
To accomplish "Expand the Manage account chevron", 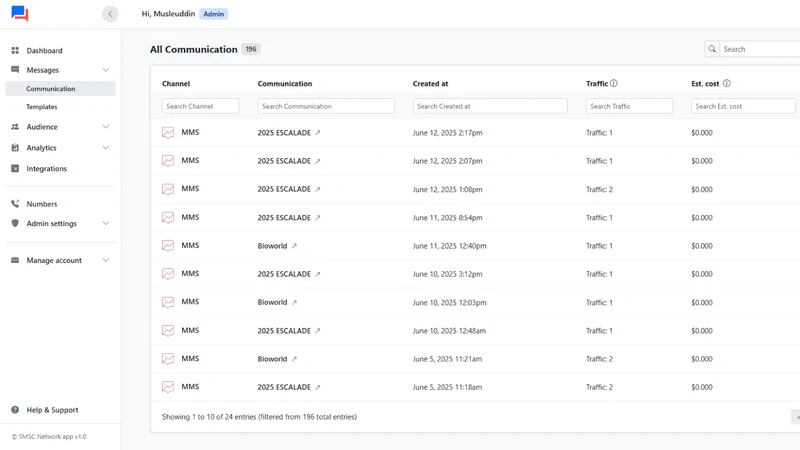I will pos(106,260).
